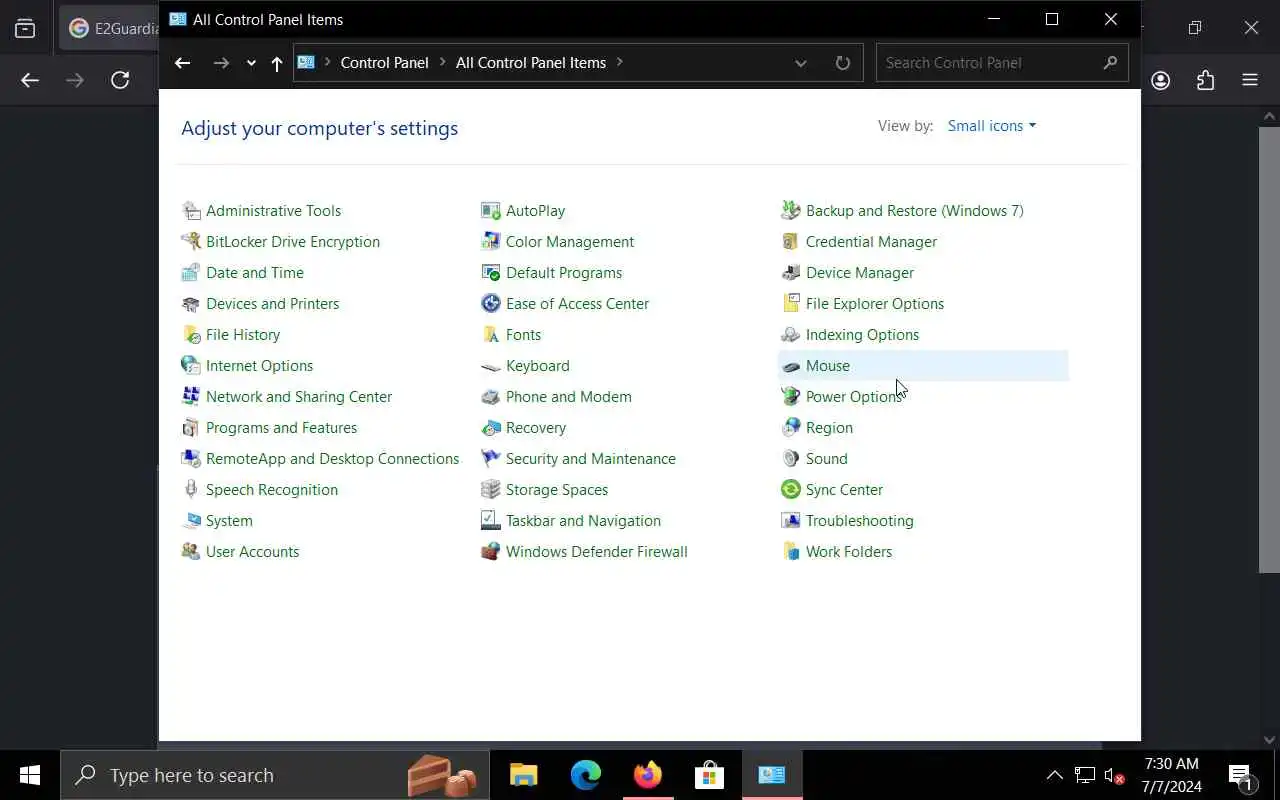1280x800 pixels.
Task: Click the Type here to search box
Action: point(275,775)
